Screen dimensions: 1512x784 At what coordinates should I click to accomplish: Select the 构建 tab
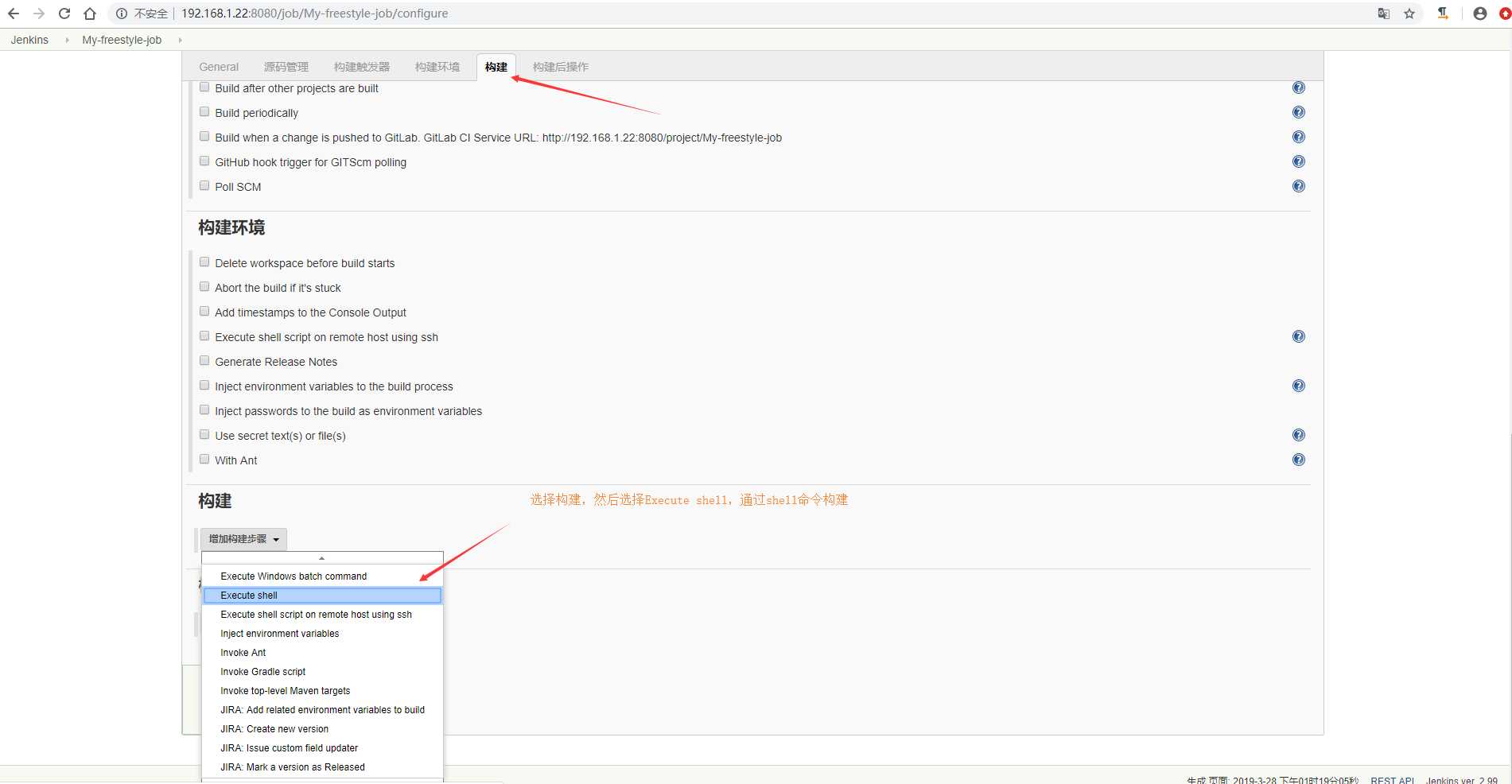(496, 67)
